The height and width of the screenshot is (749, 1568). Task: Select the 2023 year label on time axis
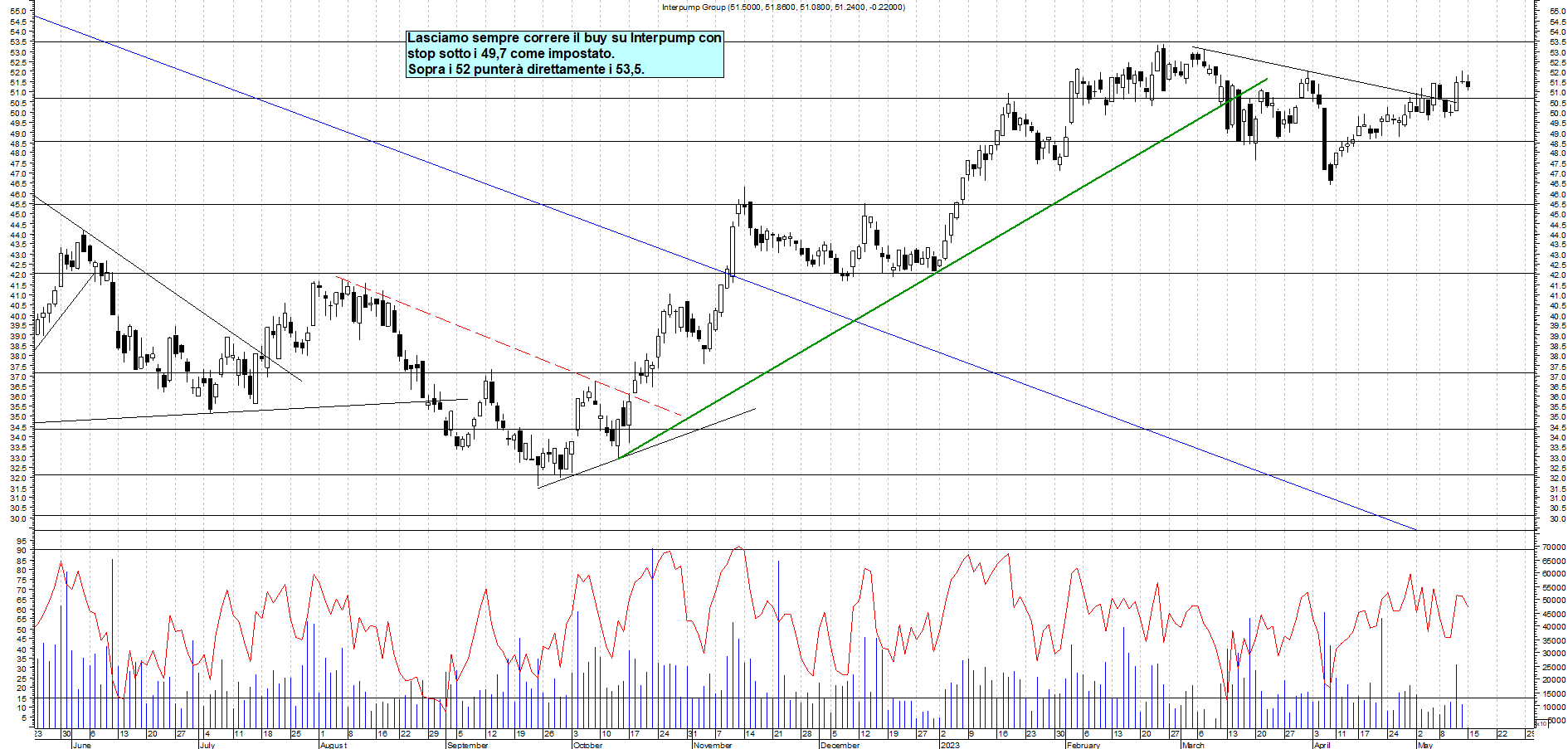coord(950,745)
